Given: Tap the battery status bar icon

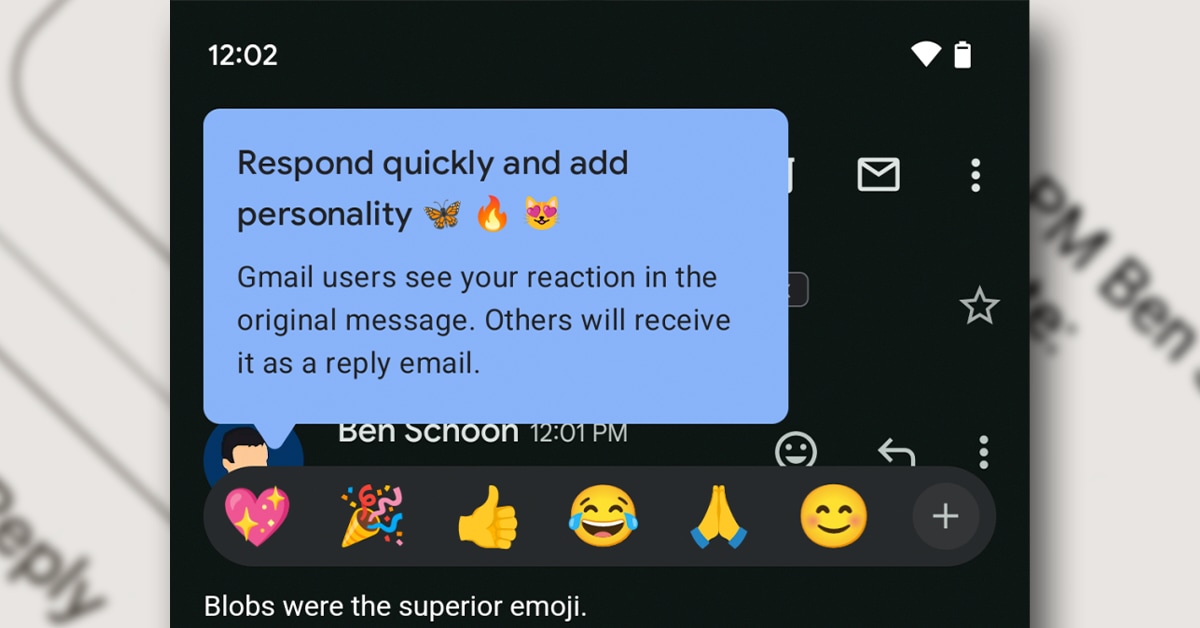Looking at the screenshot, I should click(x=962, y=54).
